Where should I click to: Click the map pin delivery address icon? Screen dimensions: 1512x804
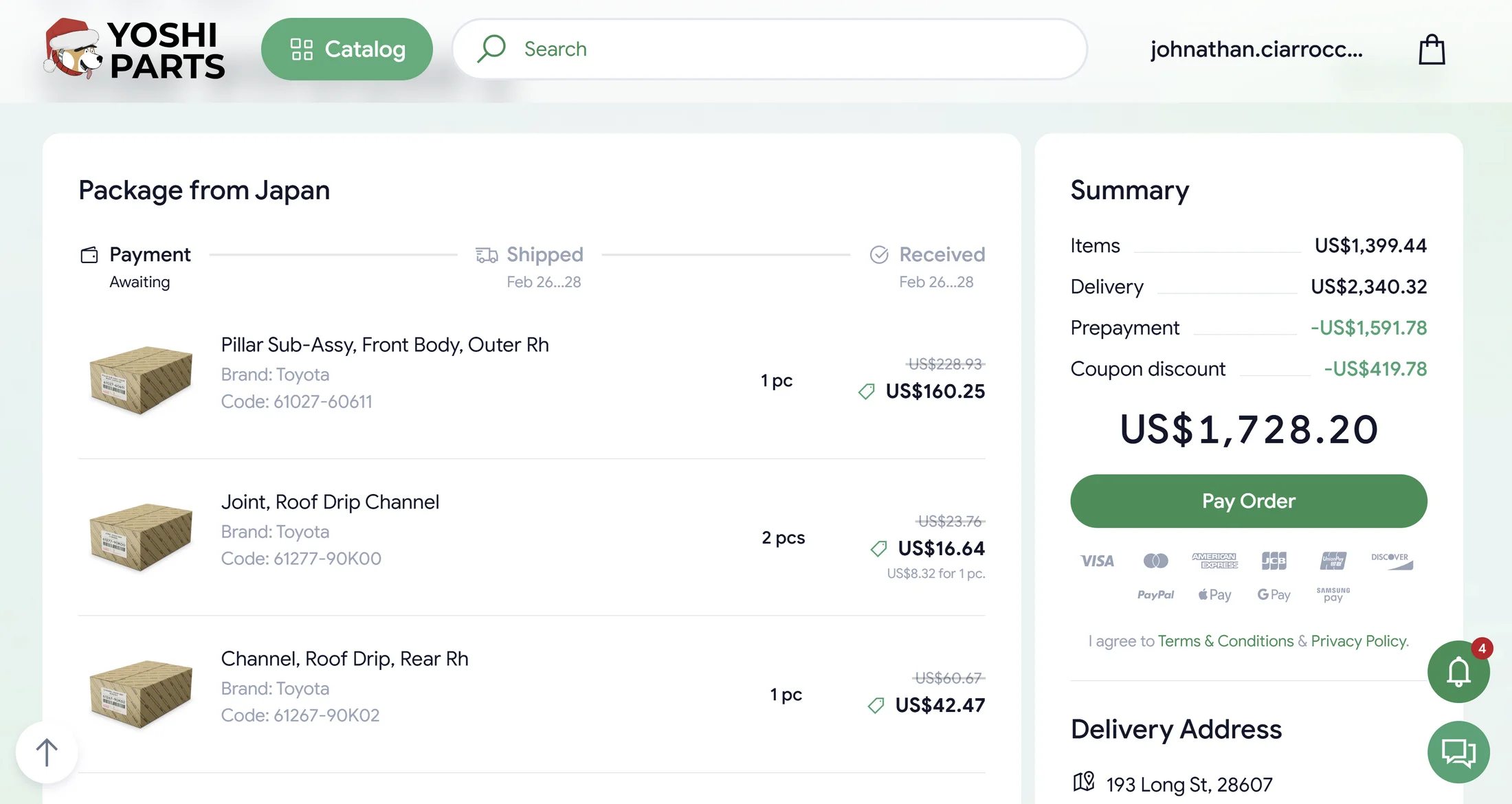point(1084,782)
